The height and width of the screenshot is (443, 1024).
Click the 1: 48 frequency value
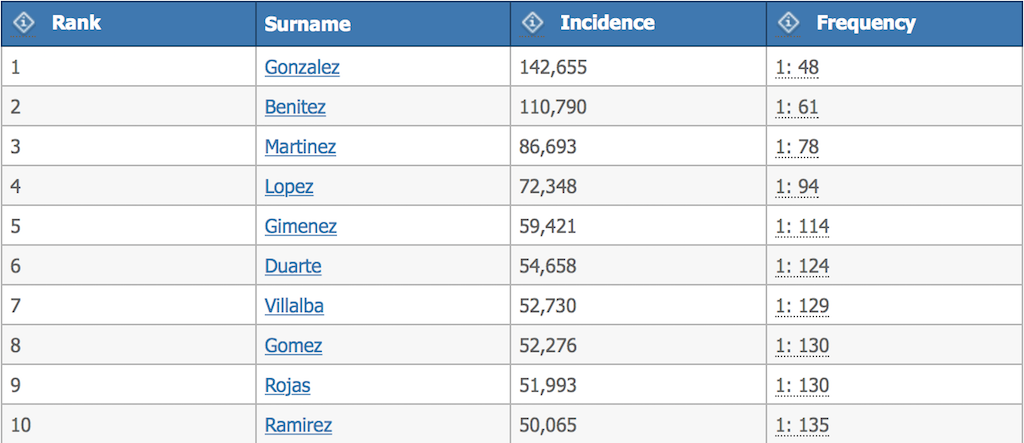click(797, 67)
